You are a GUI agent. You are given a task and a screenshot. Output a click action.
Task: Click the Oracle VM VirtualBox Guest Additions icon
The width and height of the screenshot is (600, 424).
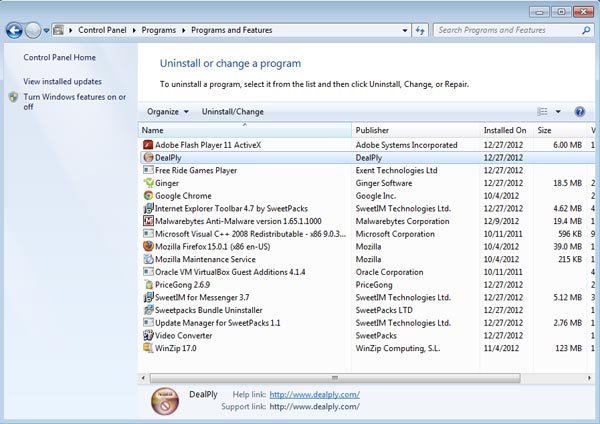pos(148,272)
